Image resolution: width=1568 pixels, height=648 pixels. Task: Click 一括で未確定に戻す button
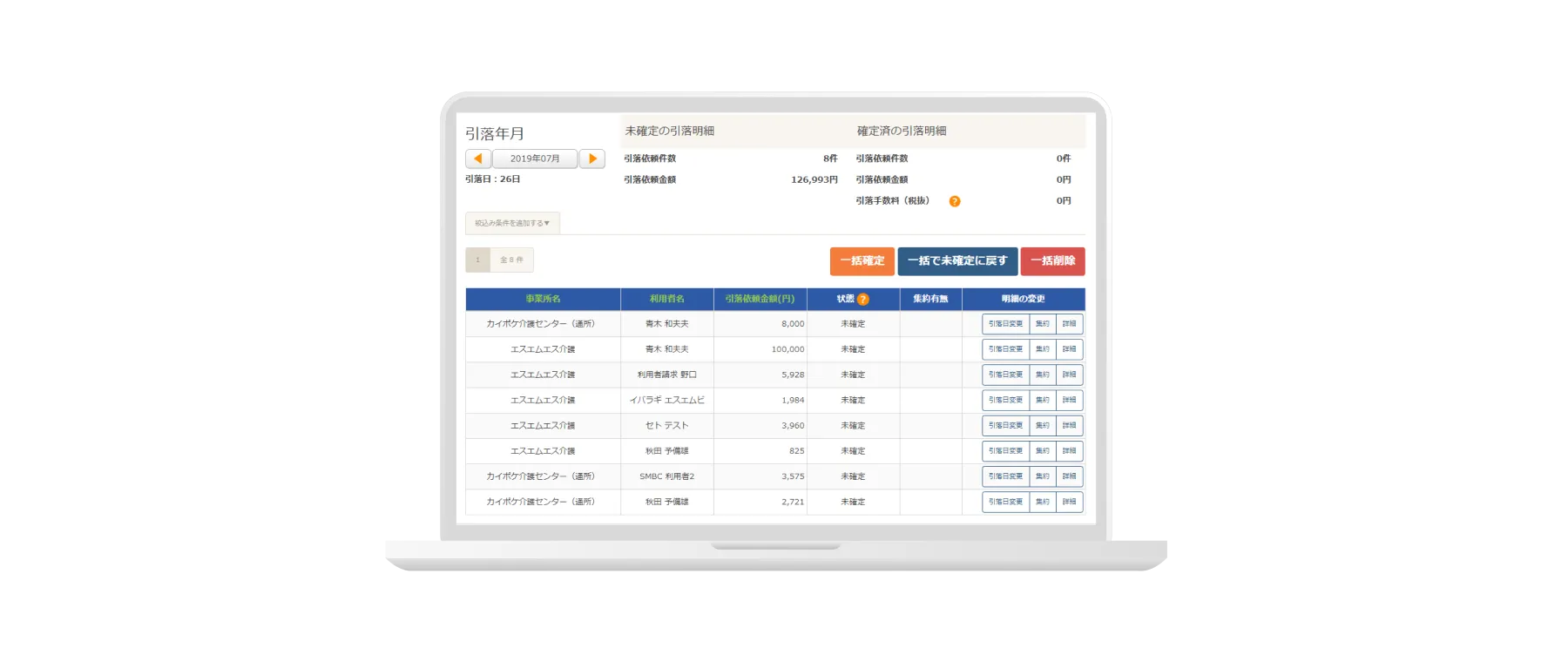(x=957, y=261)
